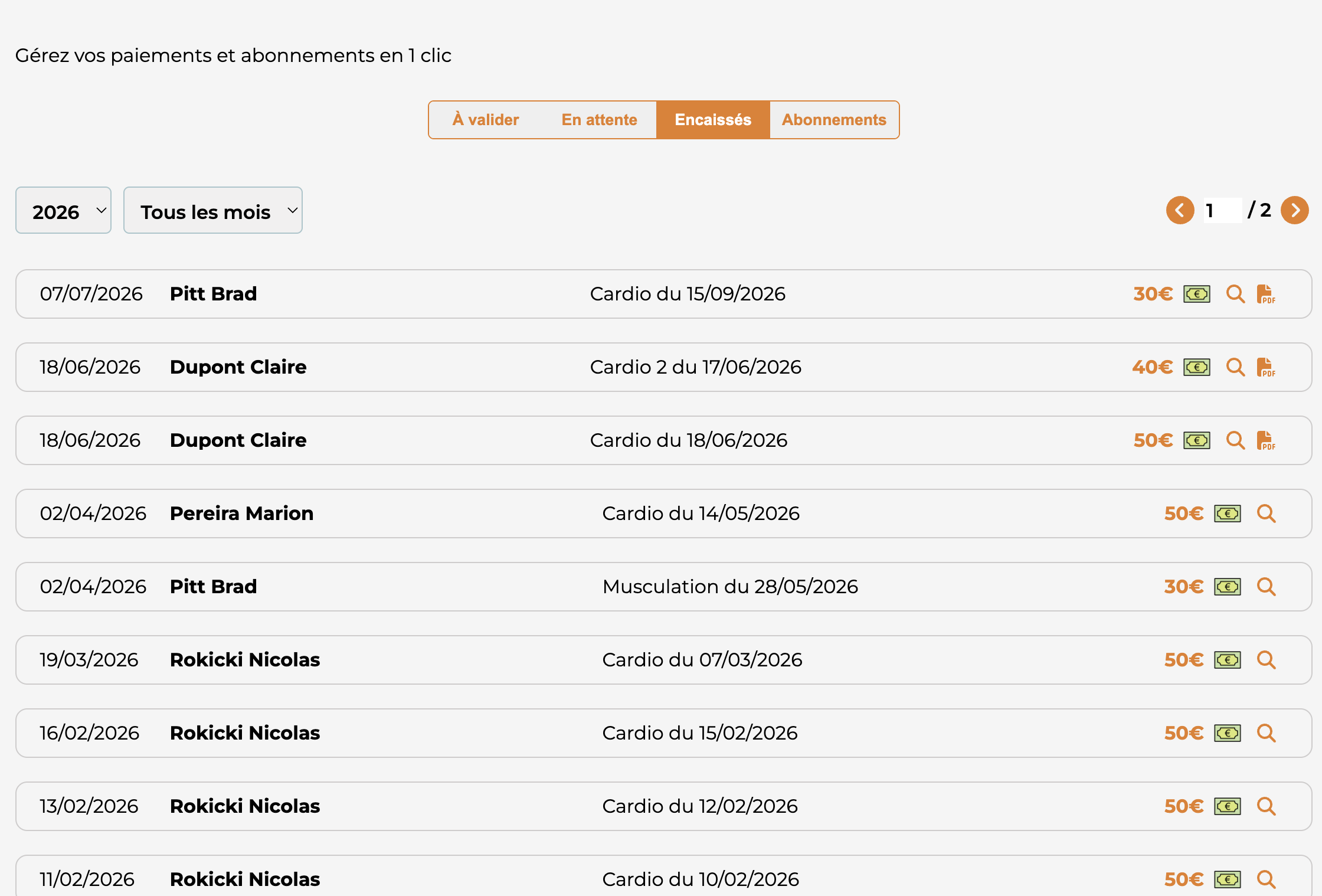View details of Cardio du 12/02/2026 payment
This screenshot has width=1322, height=896.
click(x=1266, y=806)
